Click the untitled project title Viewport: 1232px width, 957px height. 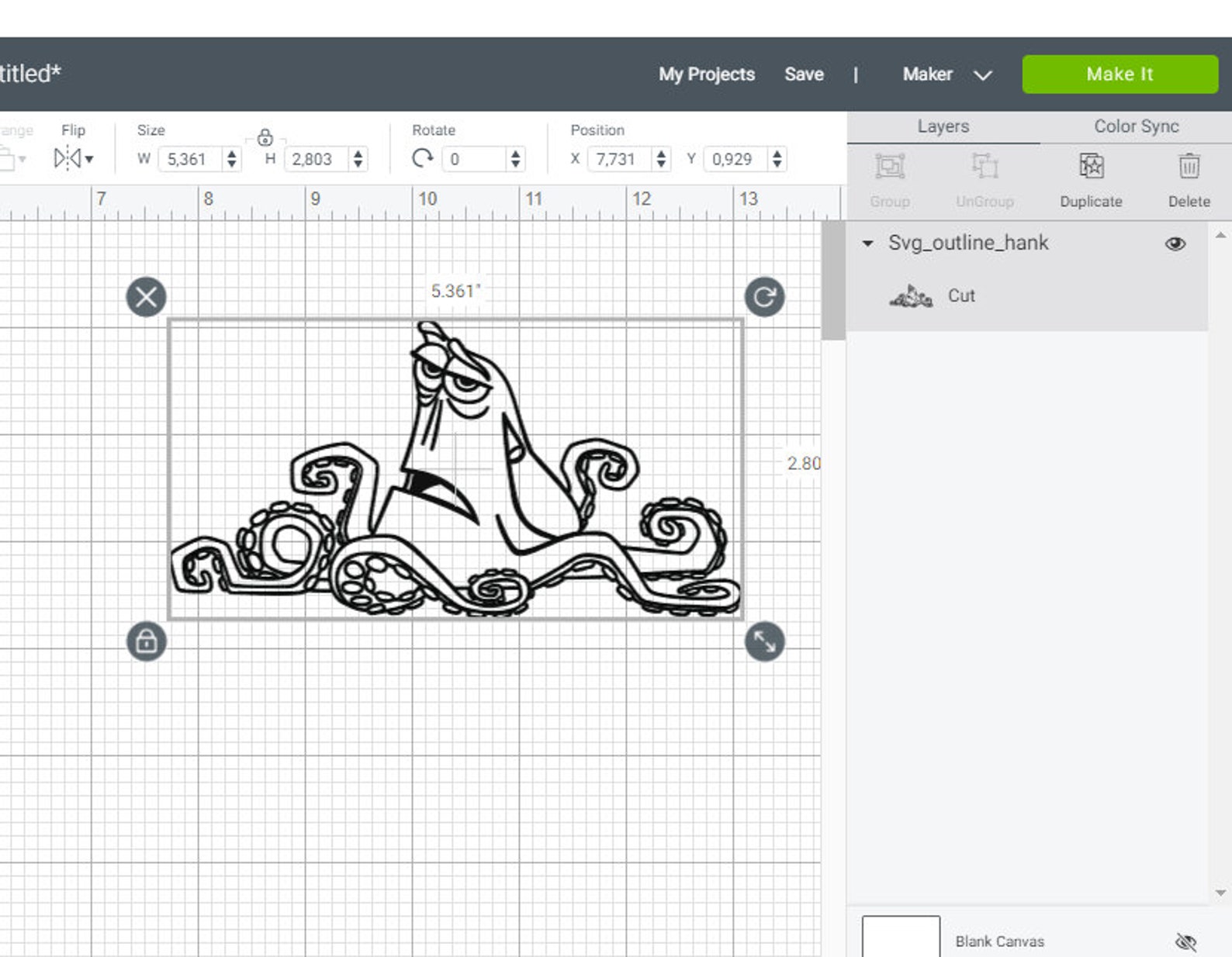(29, 74)
